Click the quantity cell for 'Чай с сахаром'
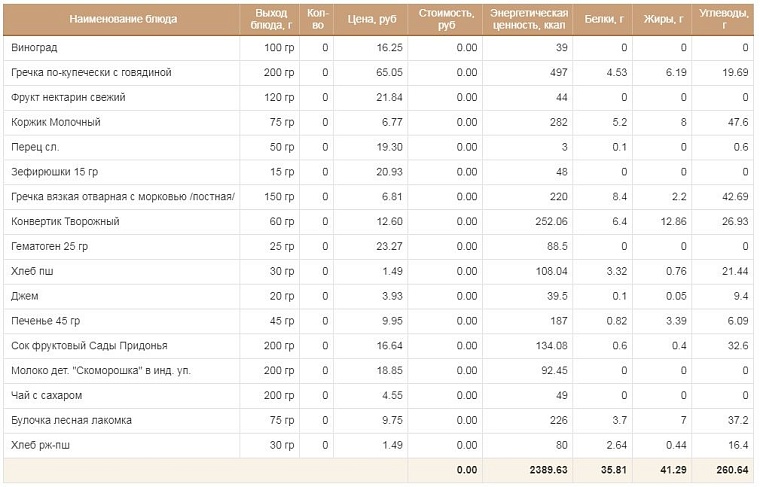Viewport: 760px width, 487px height. (317, 395)
